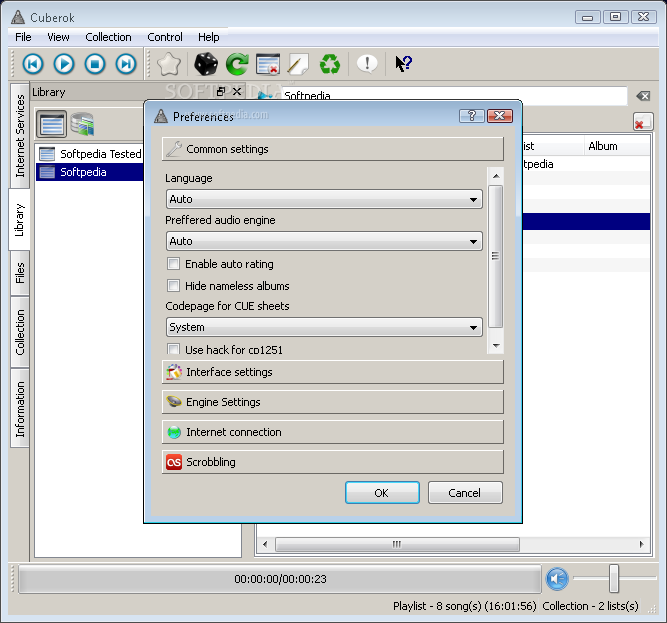Click the Album column header

(x=617, y=146)
